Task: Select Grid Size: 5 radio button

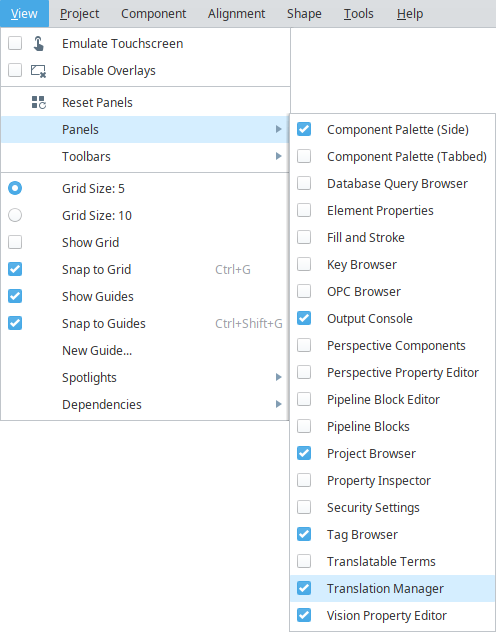Action: coord(15,188)
